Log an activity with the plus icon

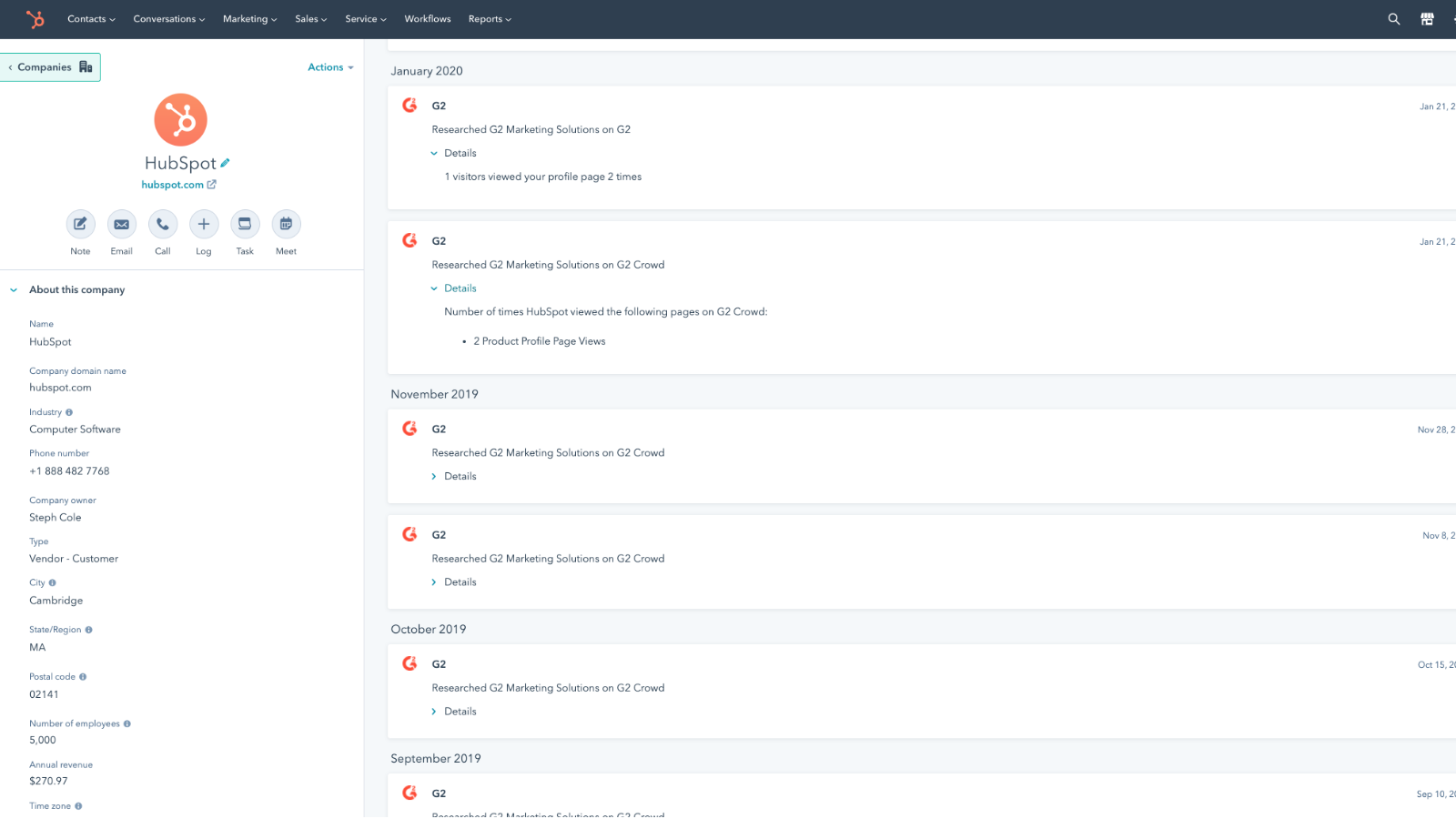pyautogui.click(x=204, y=224)
